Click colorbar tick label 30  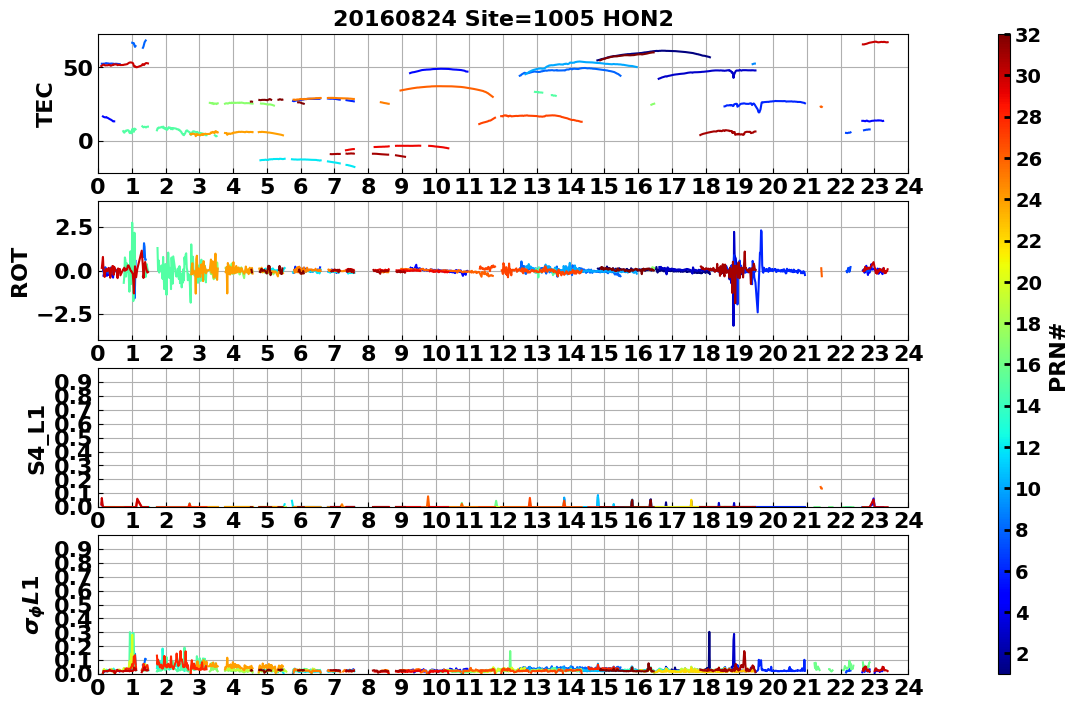(1028, 76)
